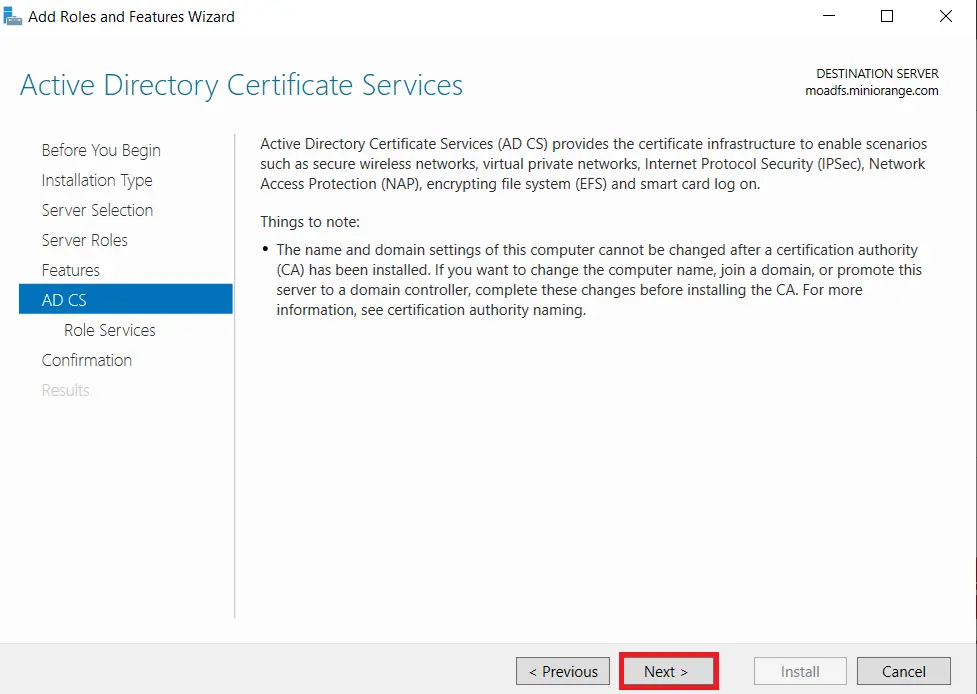The image size is (977, 694).
Task: Select the grayed-out Results step
Action: pyautogui.click(x=65, y=390)
